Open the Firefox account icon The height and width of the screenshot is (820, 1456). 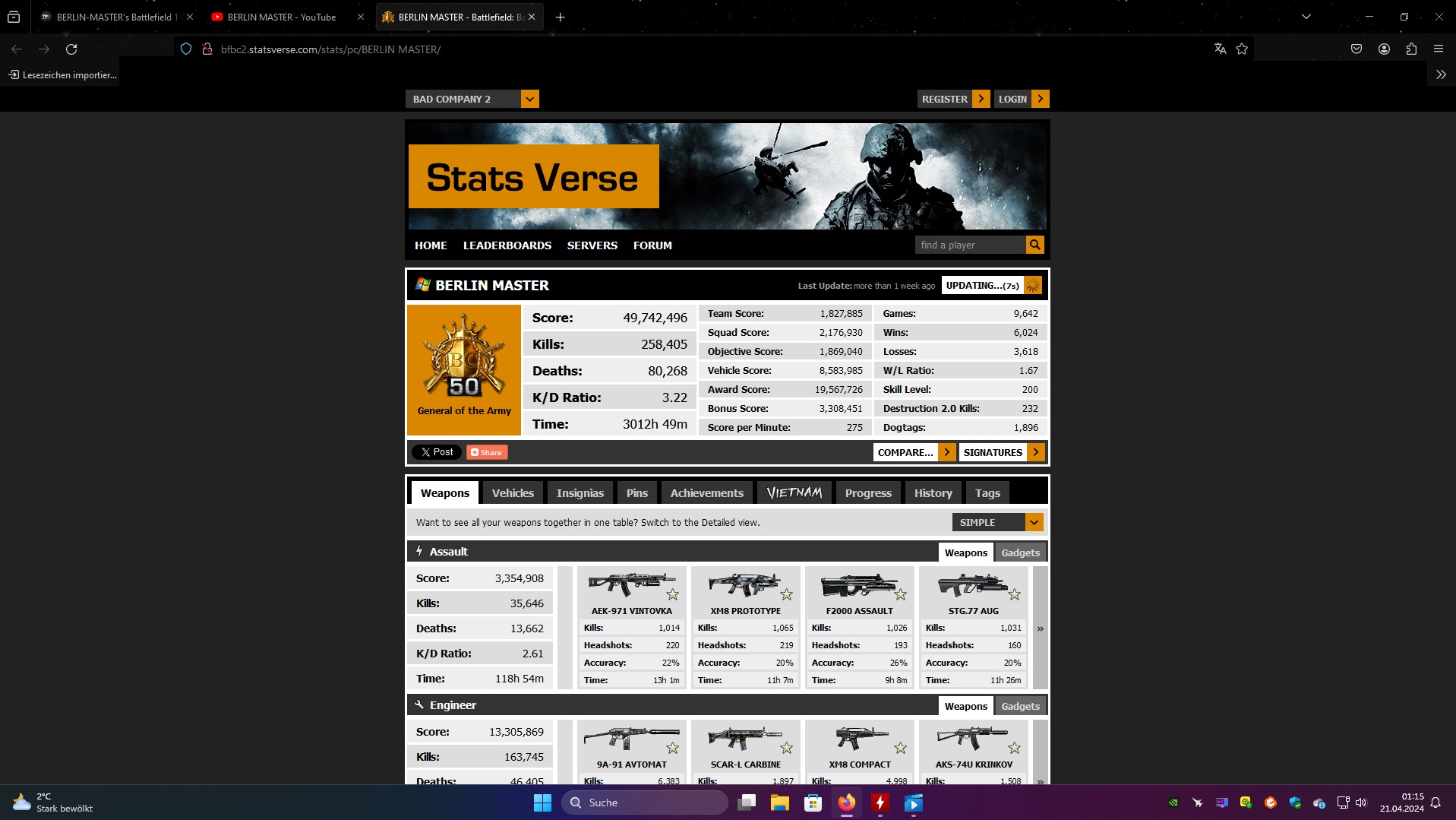1384,49
